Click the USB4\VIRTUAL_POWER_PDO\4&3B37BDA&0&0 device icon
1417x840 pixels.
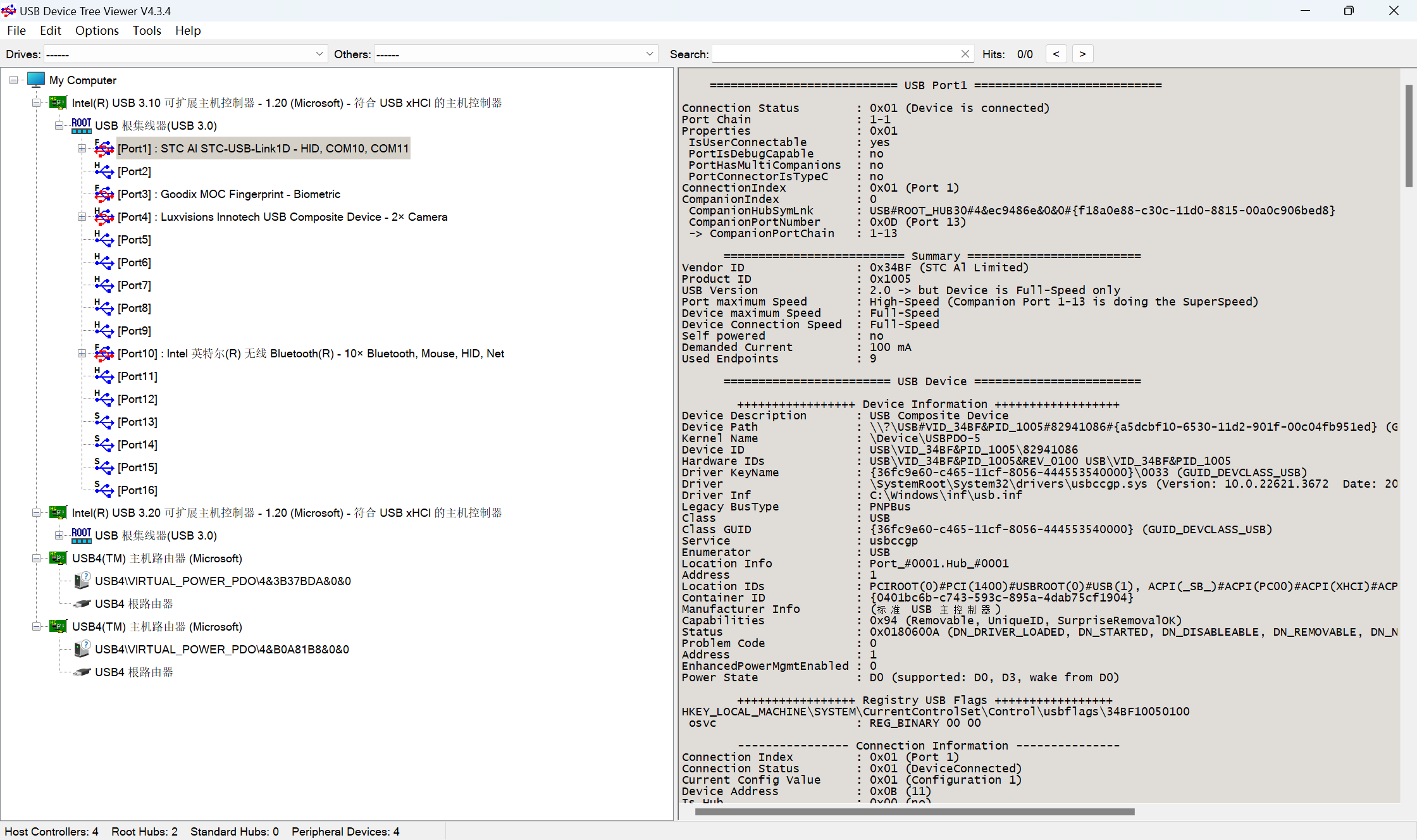point(82,581)
